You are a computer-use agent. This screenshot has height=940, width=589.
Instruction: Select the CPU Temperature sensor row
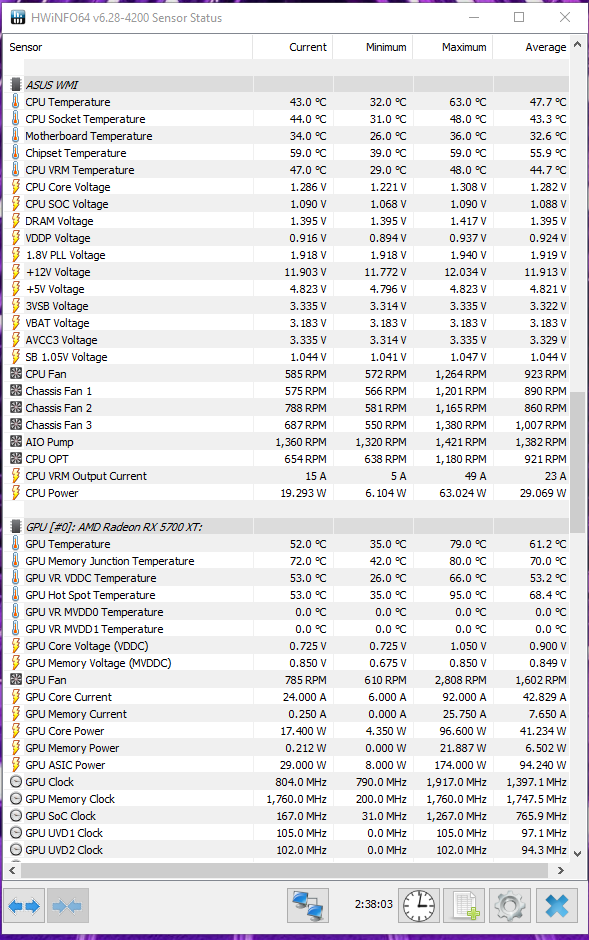288,102
